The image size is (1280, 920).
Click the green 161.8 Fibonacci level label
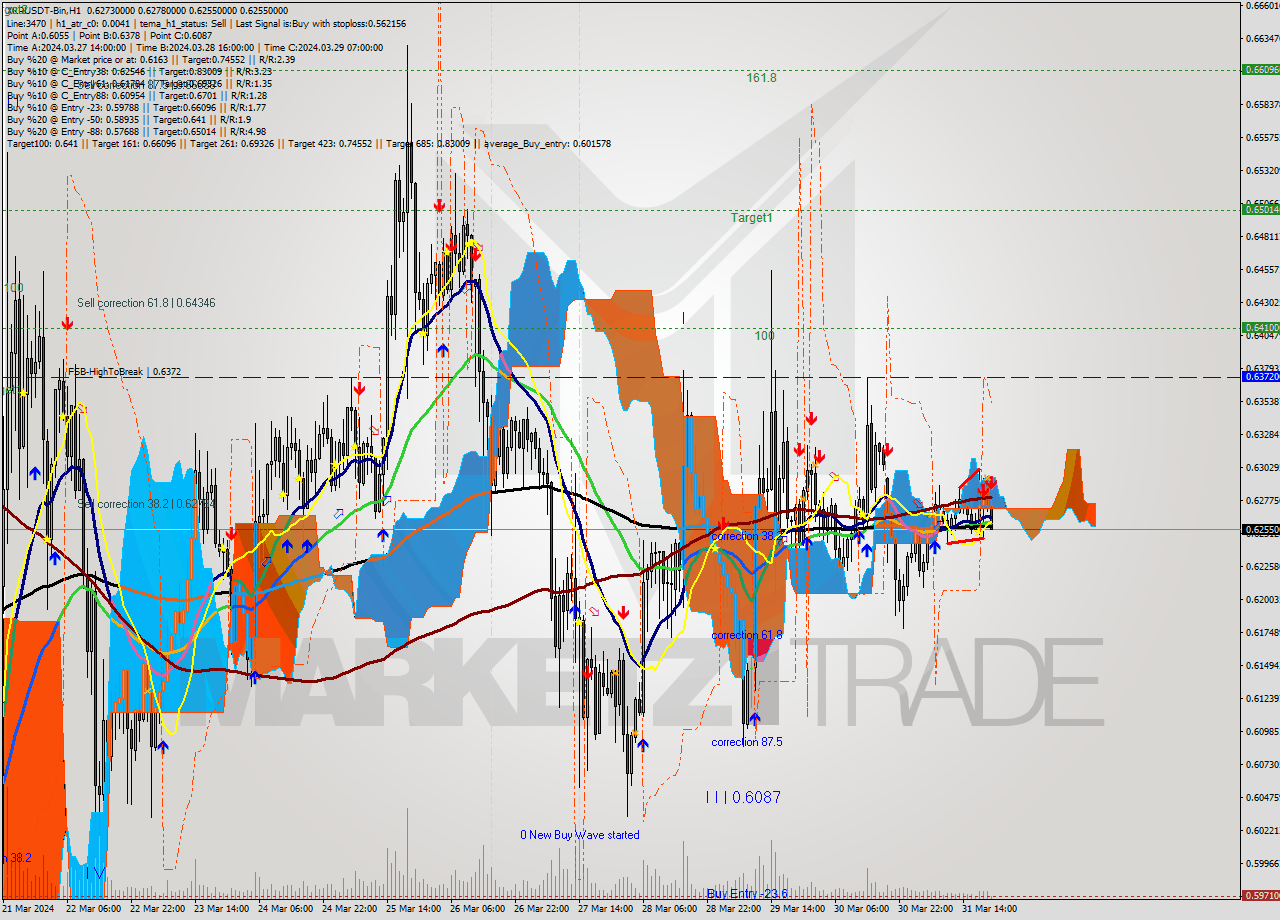(x=761, y=77)
